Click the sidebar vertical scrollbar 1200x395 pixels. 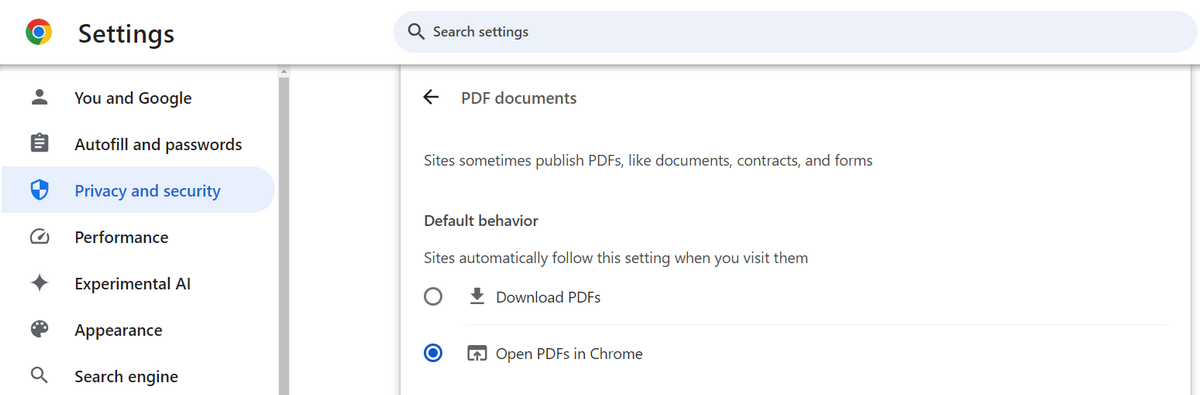(x=284, y=235)
